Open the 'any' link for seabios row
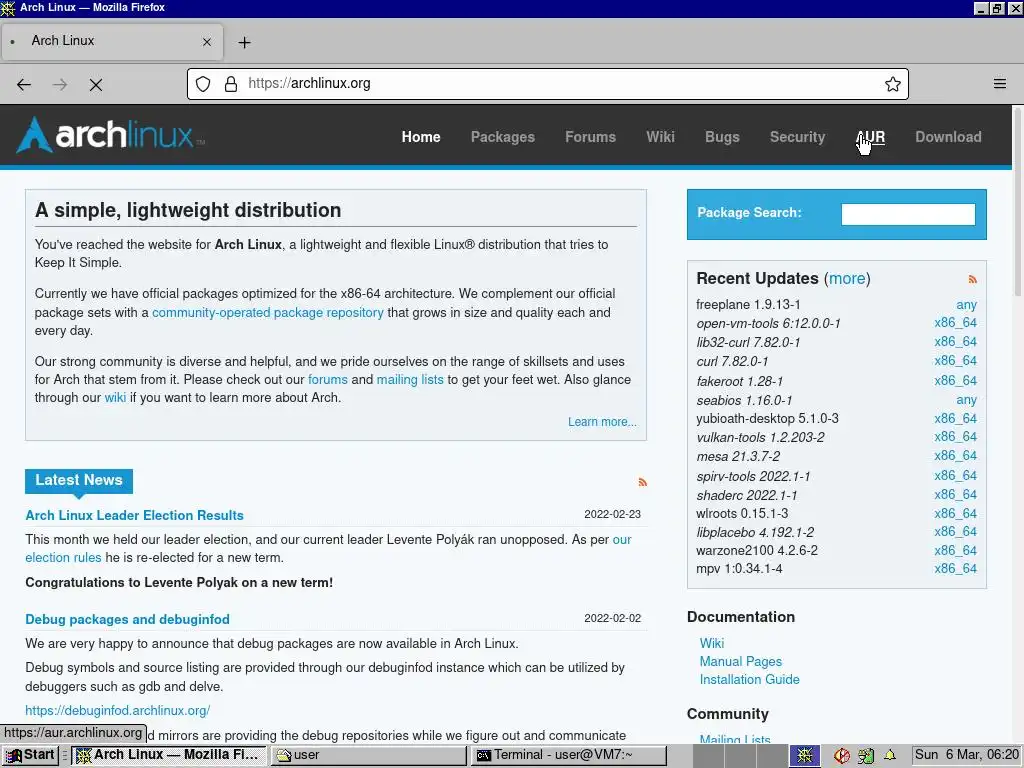 967,400
